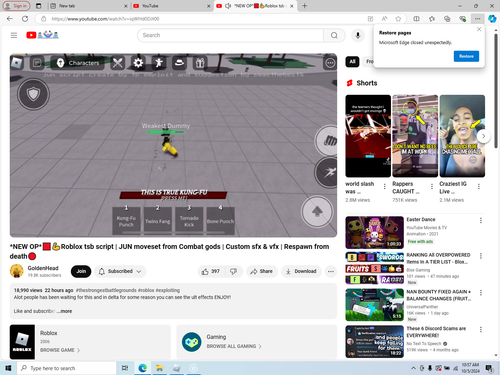The height and width of the screenshot is (375, 500).
Task: Open GoldenHead channel avatar
Action: click(x=17, y=271)
